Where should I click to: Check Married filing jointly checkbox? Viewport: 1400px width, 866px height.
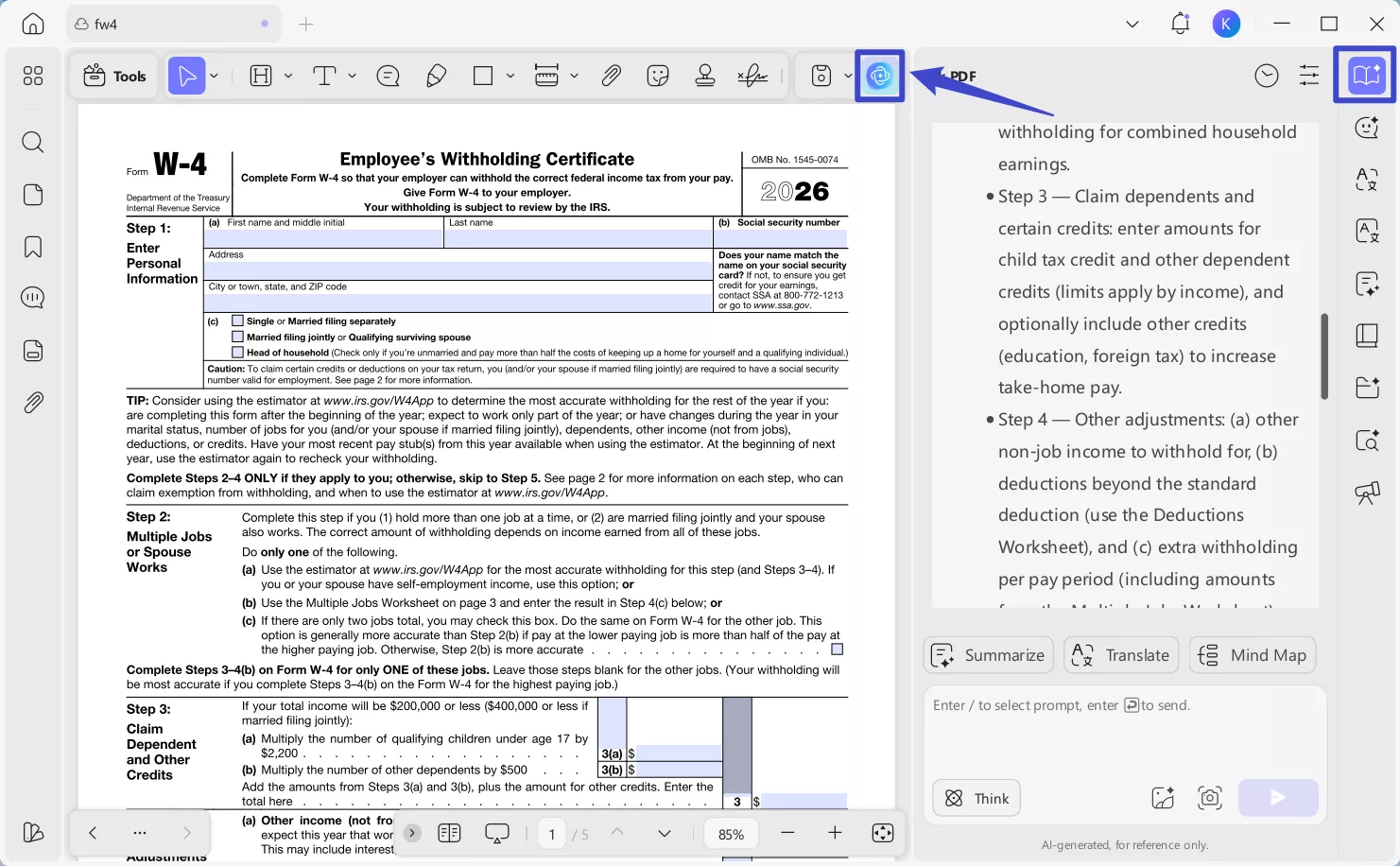238,337
